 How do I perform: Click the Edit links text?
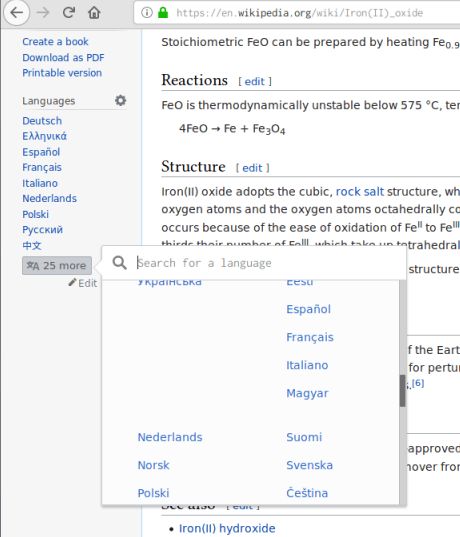tap(87, 283)
